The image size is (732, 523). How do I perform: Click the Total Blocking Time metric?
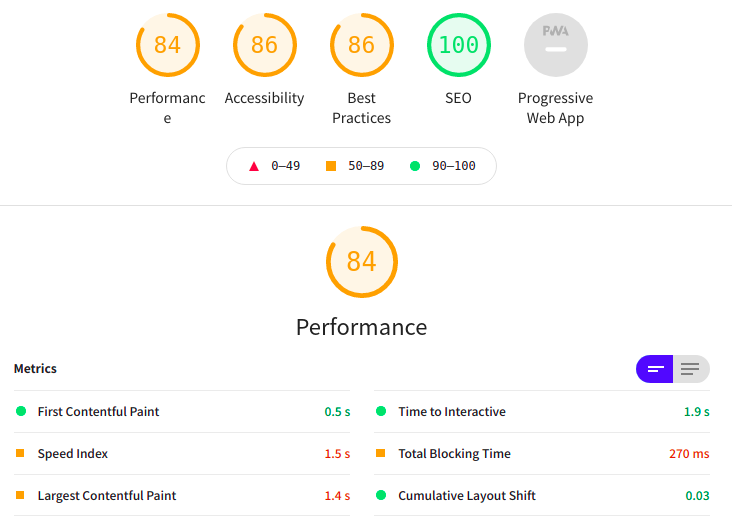tap(454, 454)
